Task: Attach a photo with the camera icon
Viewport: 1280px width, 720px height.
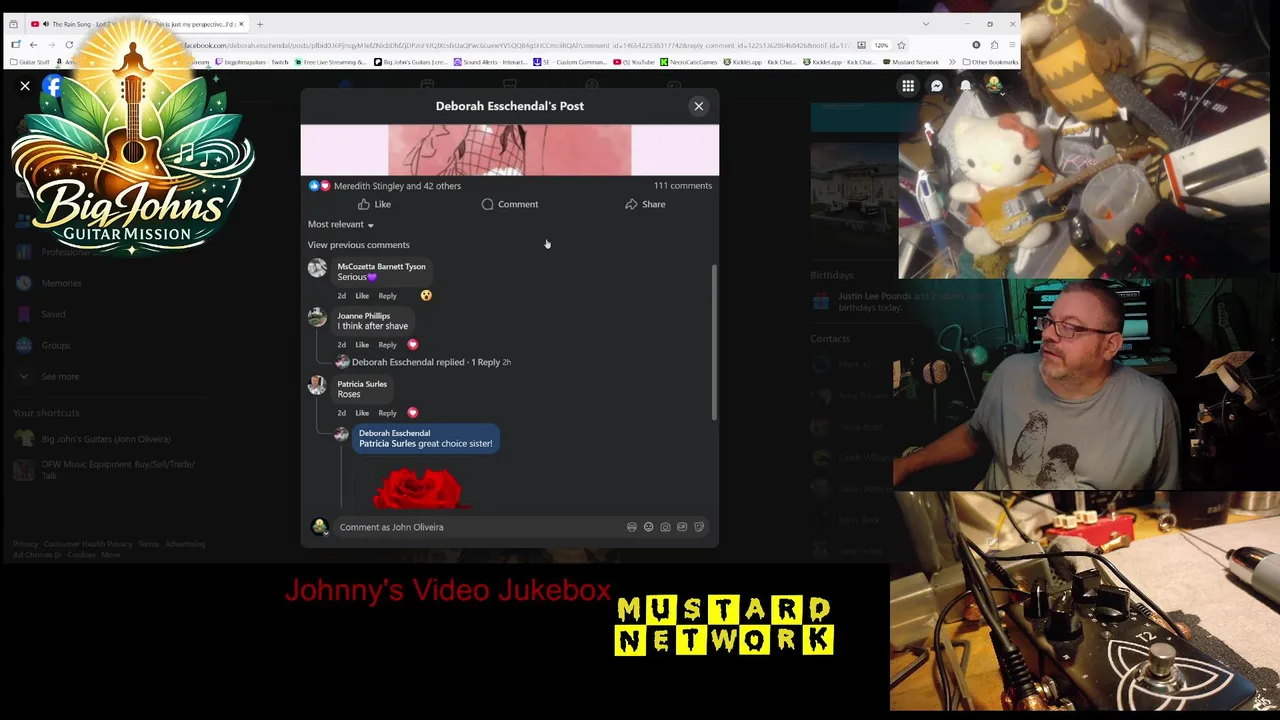Action: (665, 527)
